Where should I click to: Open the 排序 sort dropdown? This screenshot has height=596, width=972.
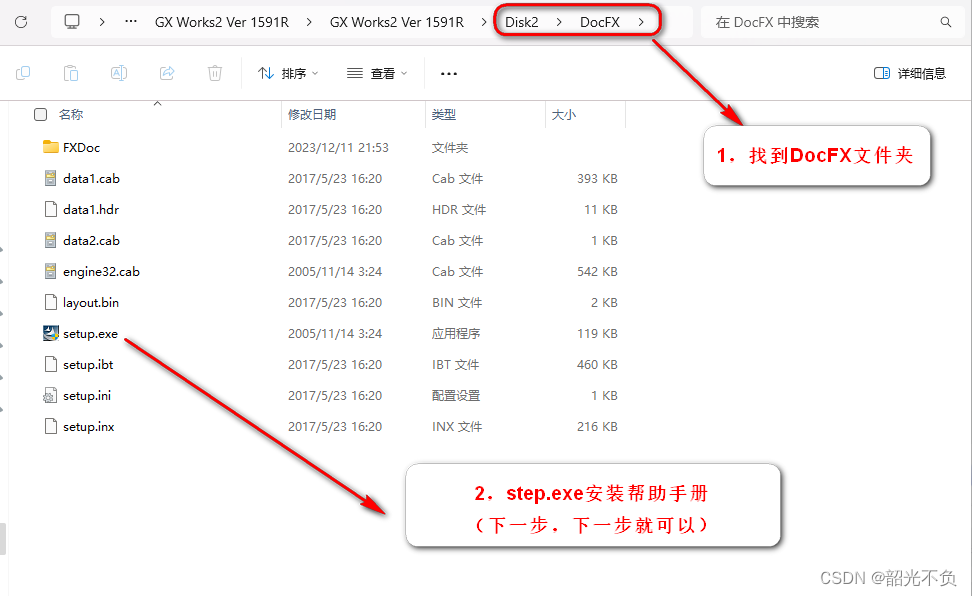(x=288, y=74)
